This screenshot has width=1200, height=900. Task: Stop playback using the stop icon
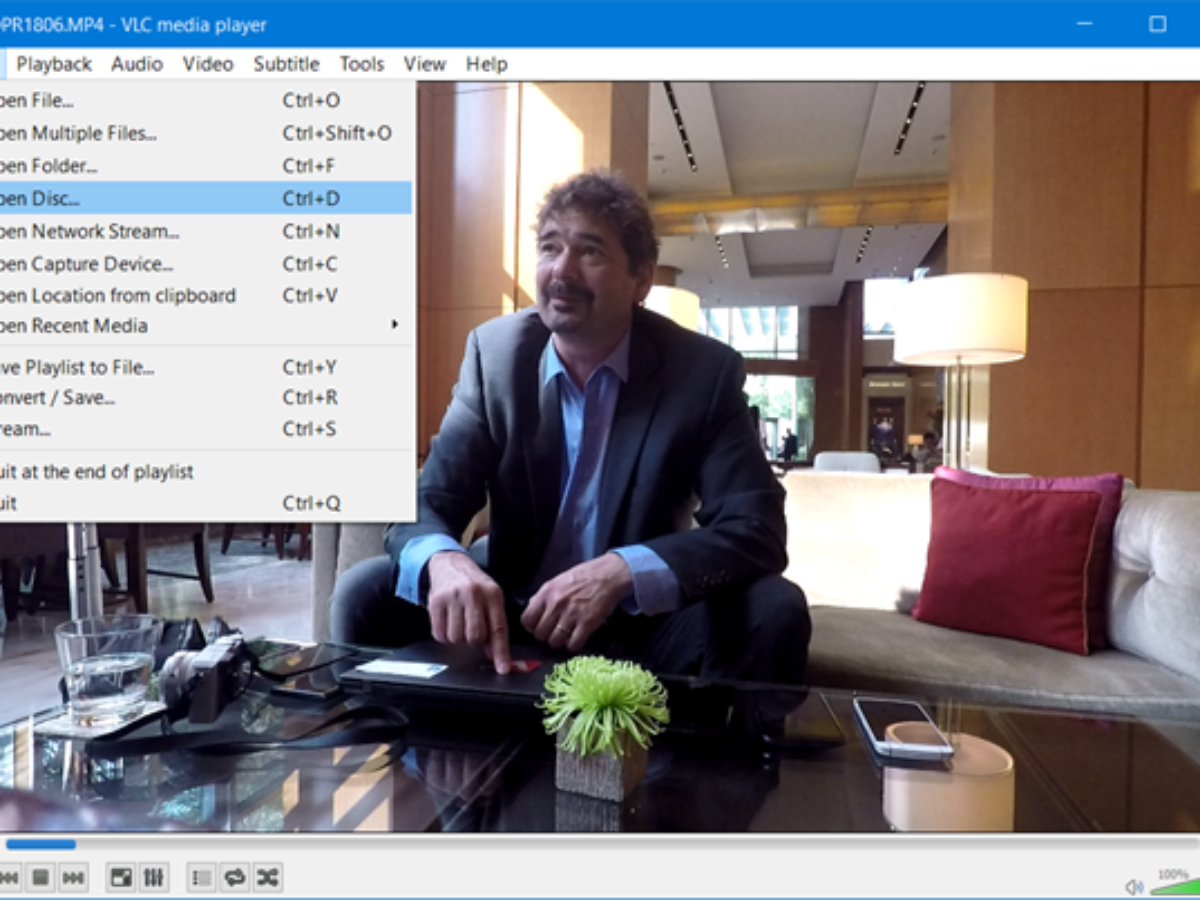[40, 877]
